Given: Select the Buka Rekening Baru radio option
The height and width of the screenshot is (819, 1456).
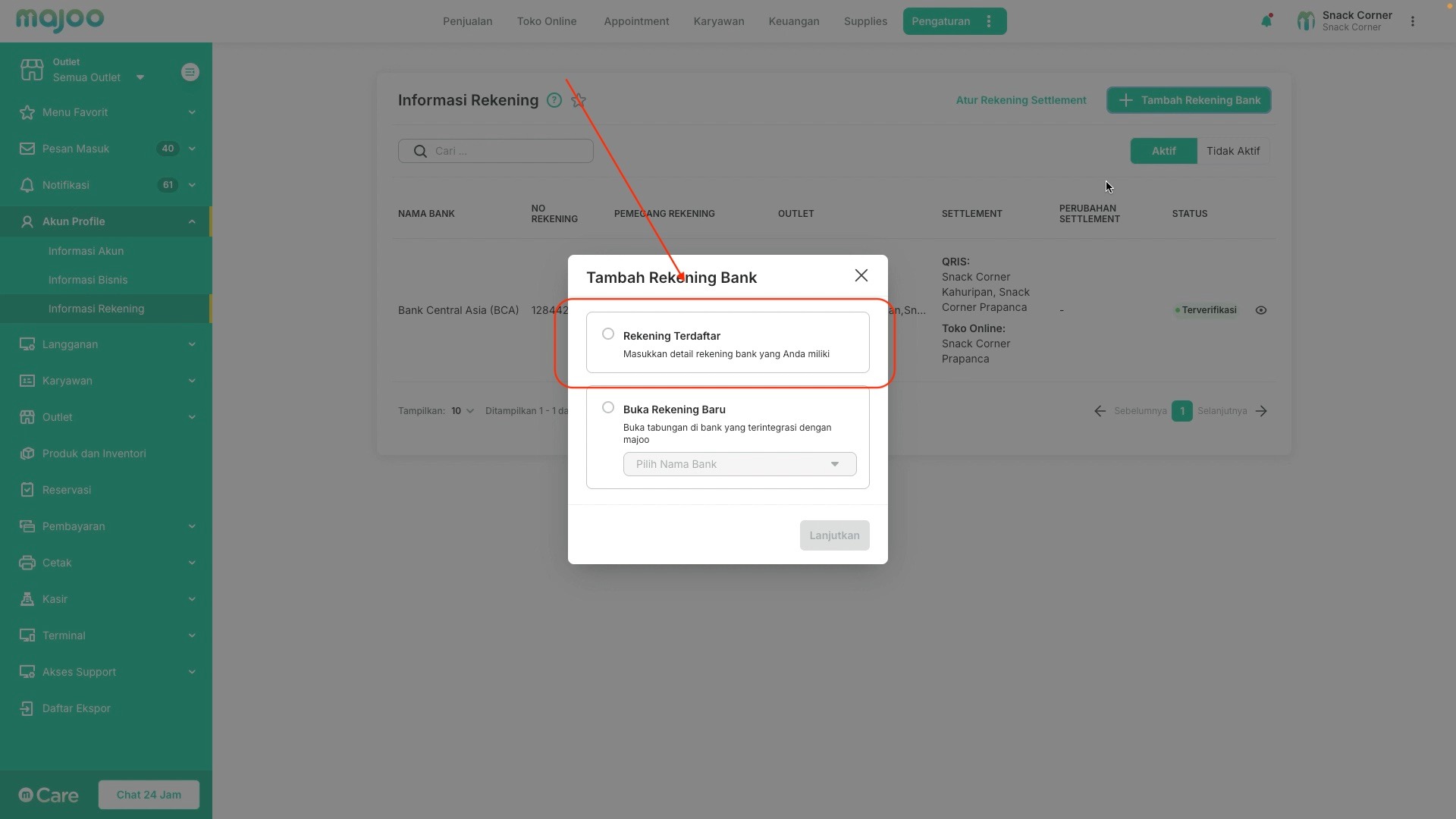Looking at the screenshot, I should pyautogui.click(x=608, y=408).
